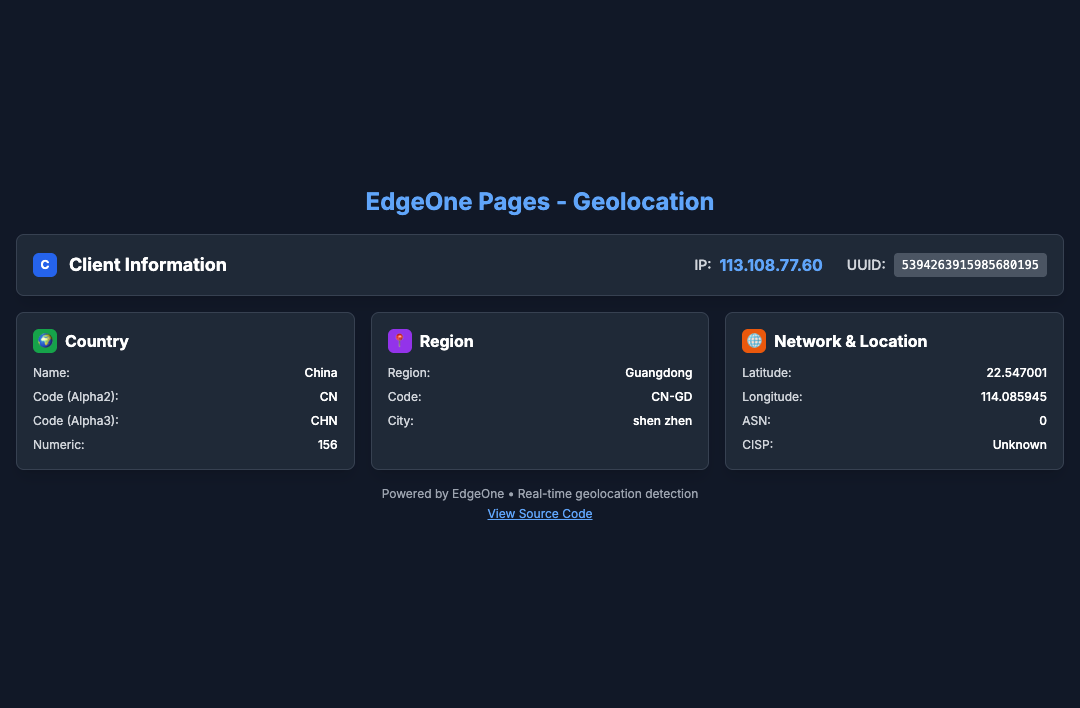Click the City: label
Image resolution: width=1080 pixels, height=708 pixels.
click(x=401, y=421)
